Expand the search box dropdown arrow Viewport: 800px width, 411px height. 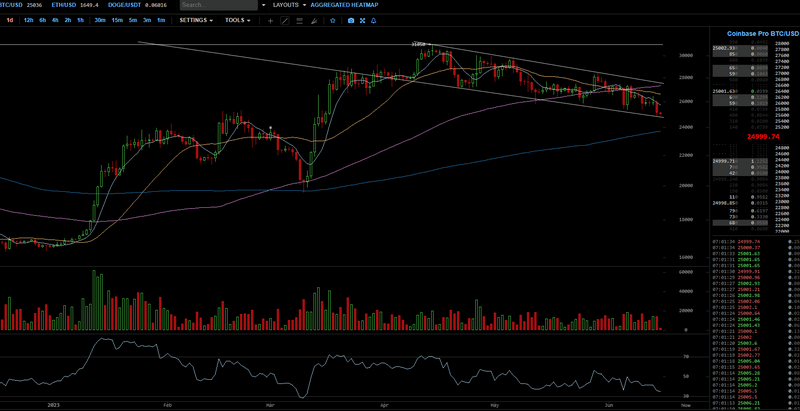(x=263, y=5)
